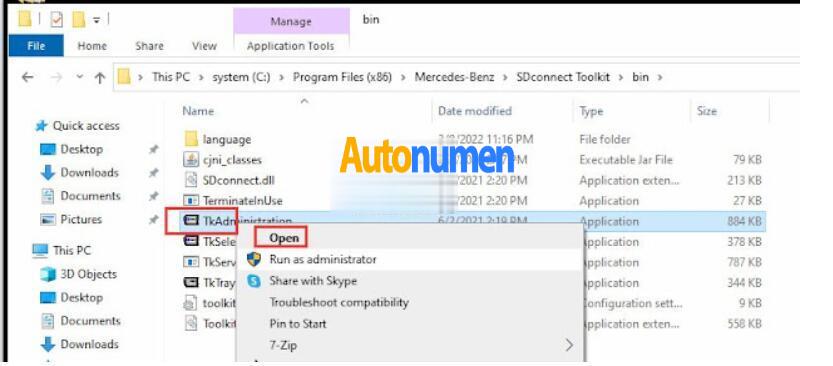Open the Application Tools tab

point(291,46)
